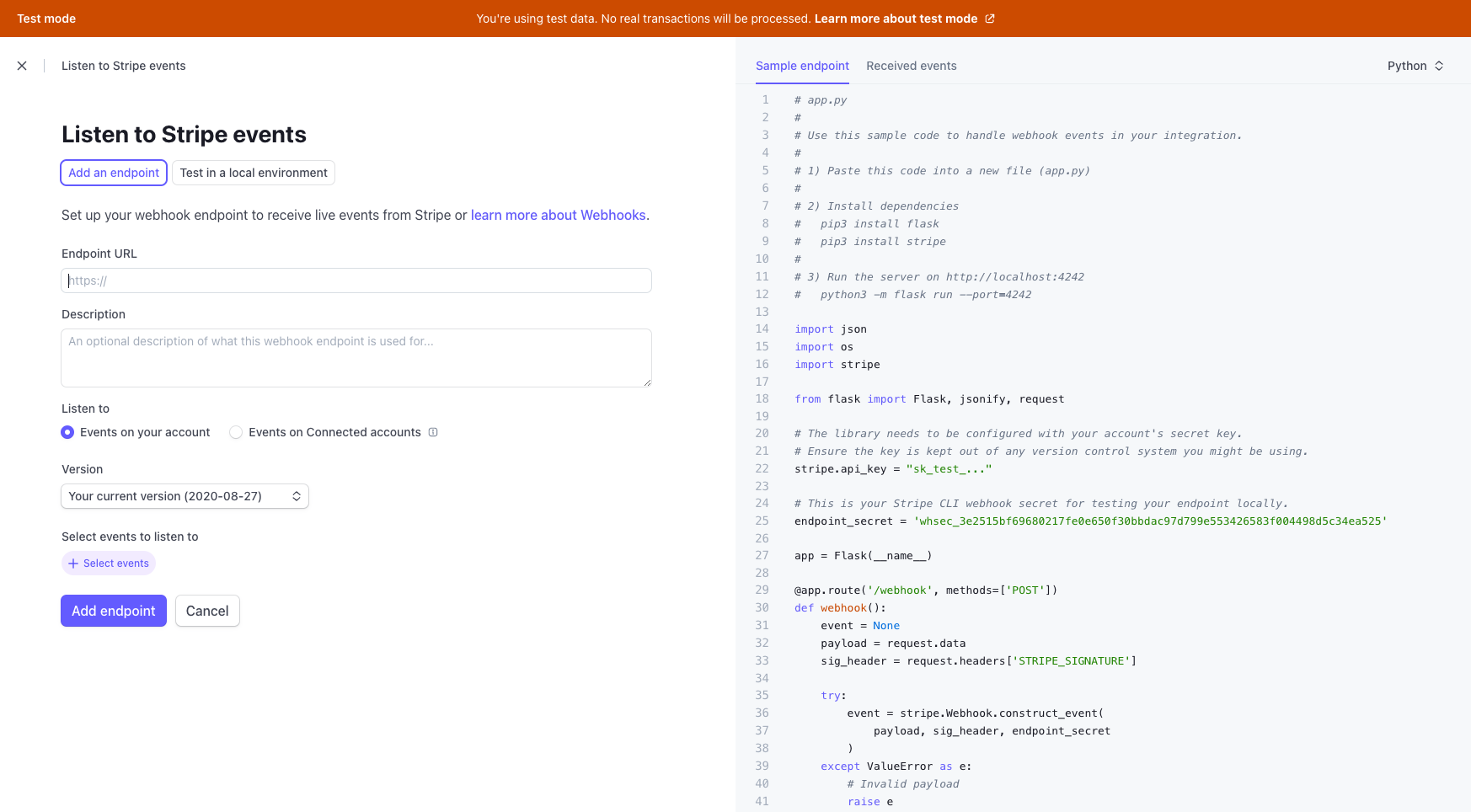Click the Test mode label in banner
Screen dimensions: 1471x812
[x=46, y=19]
